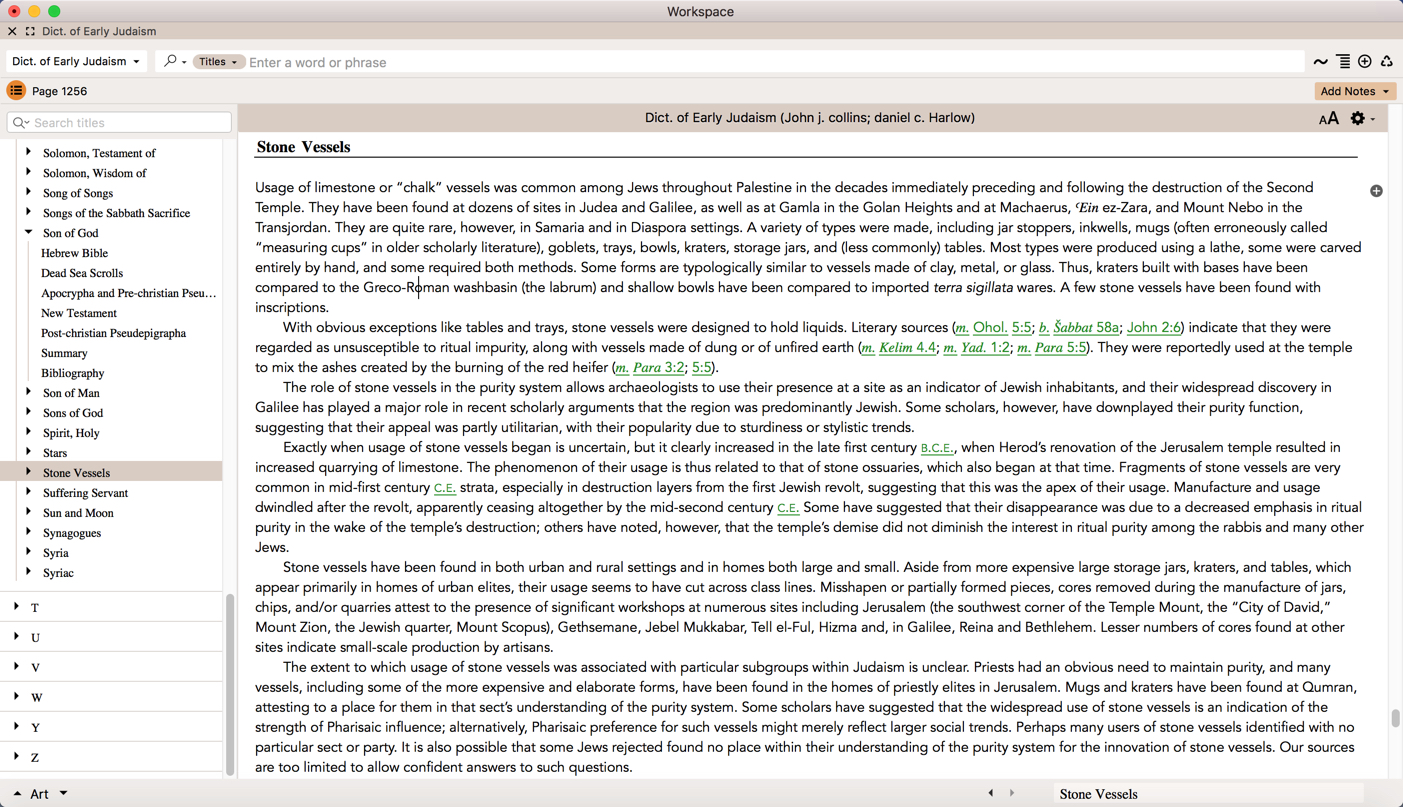Image resolution: width=1403 pixels, height=807 pixels.
Task: Select New Testament subsection
Action: 79,313
